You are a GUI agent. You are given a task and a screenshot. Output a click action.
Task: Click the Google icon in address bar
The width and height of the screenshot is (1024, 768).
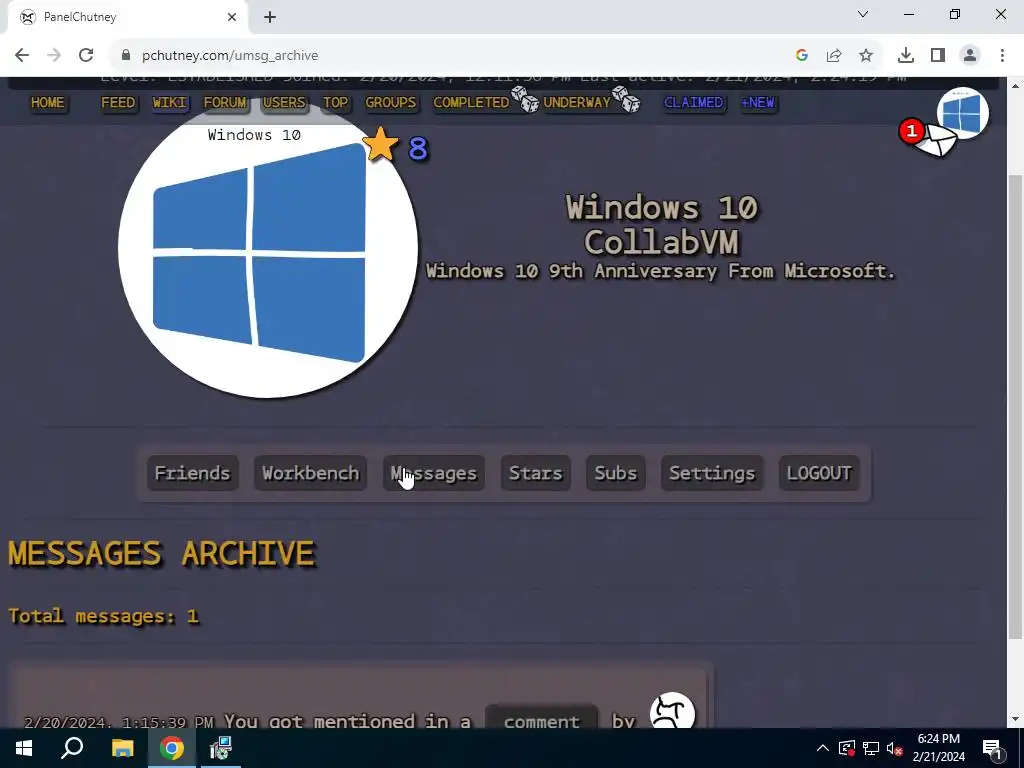[x=802, y=56]
